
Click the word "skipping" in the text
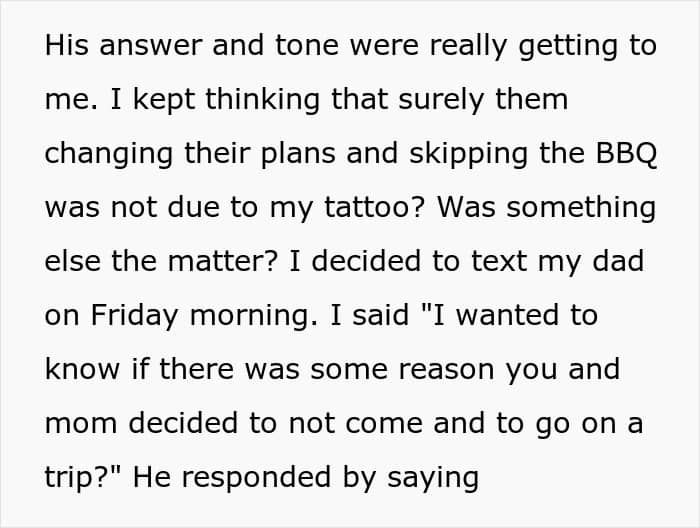point(468,155)
